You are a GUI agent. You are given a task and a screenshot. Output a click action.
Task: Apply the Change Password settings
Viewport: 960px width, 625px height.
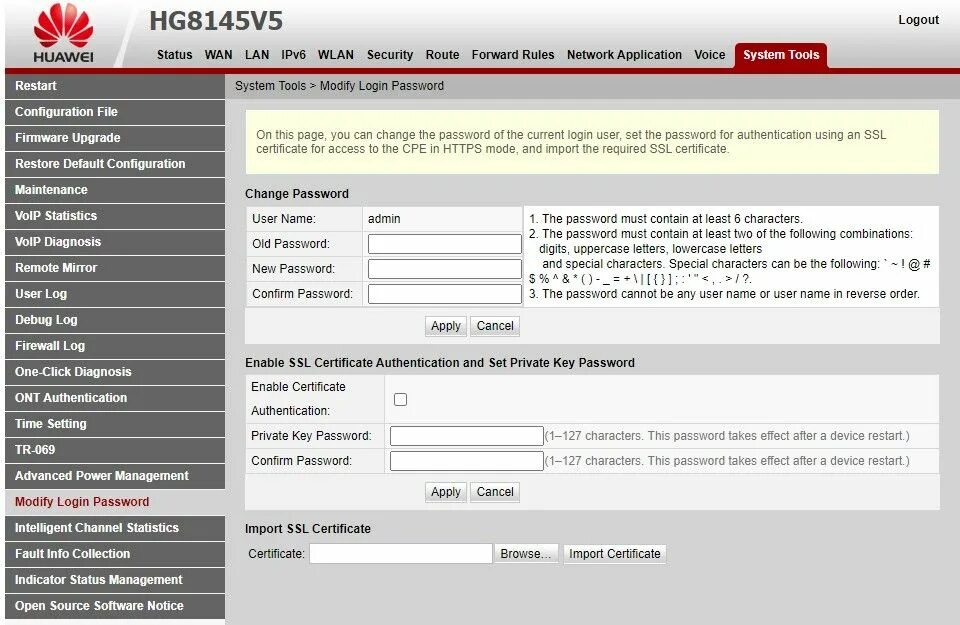pos(446,326)
